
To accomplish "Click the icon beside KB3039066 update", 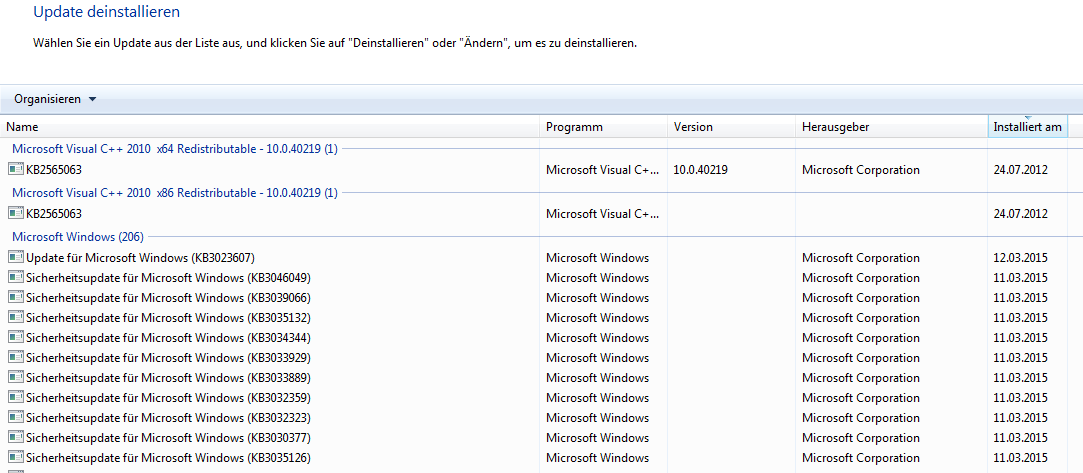I will coord(15,298).
